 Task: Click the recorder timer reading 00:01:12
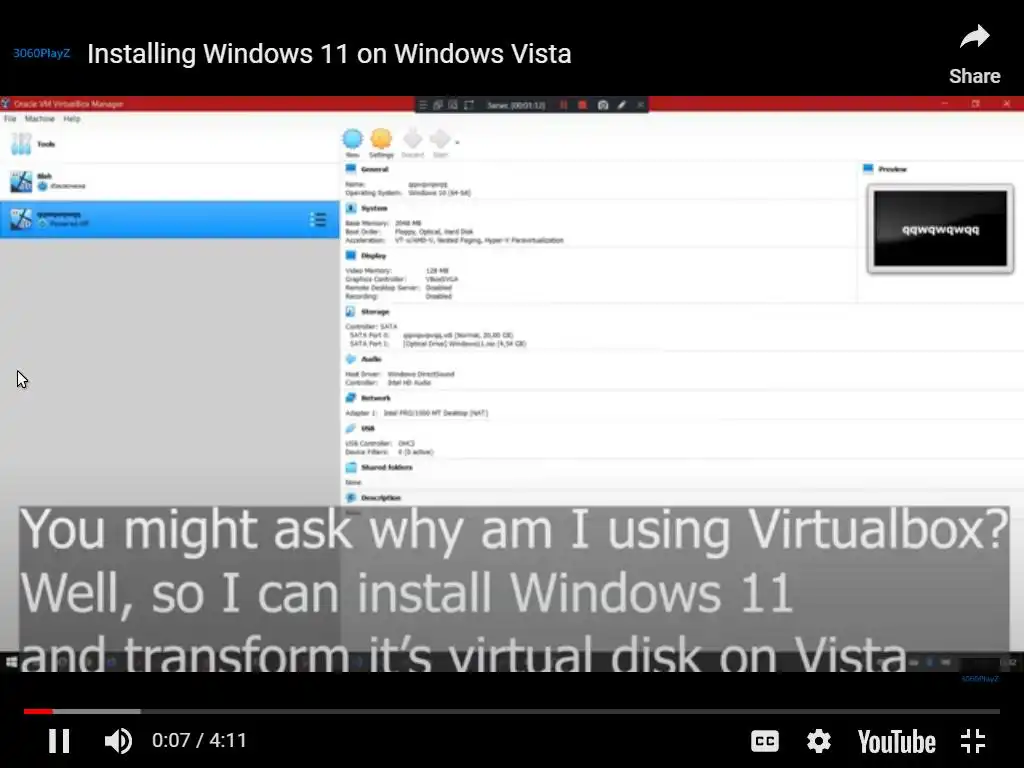coord(516,105)
